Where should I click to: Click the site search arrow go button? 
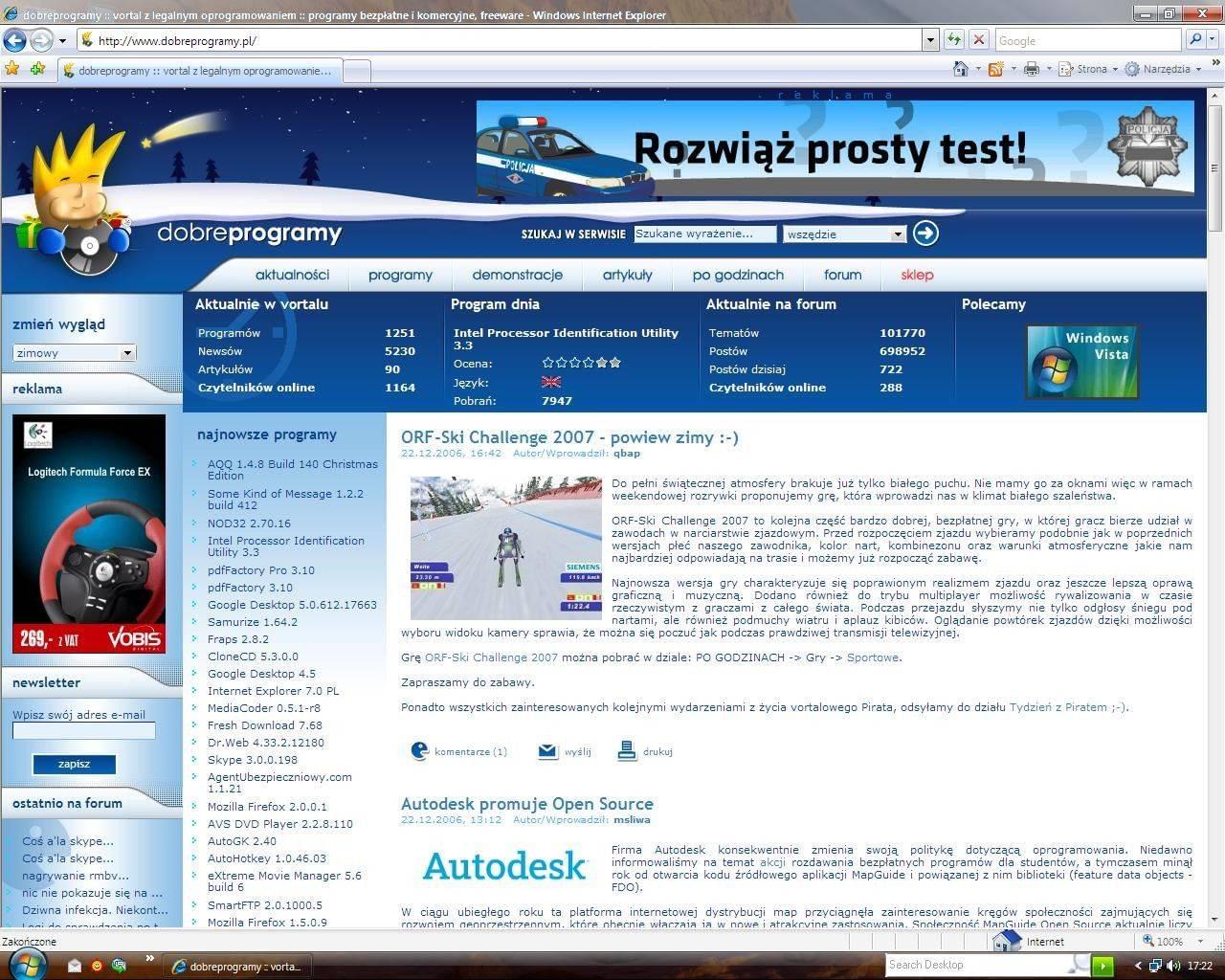point(925,233)
